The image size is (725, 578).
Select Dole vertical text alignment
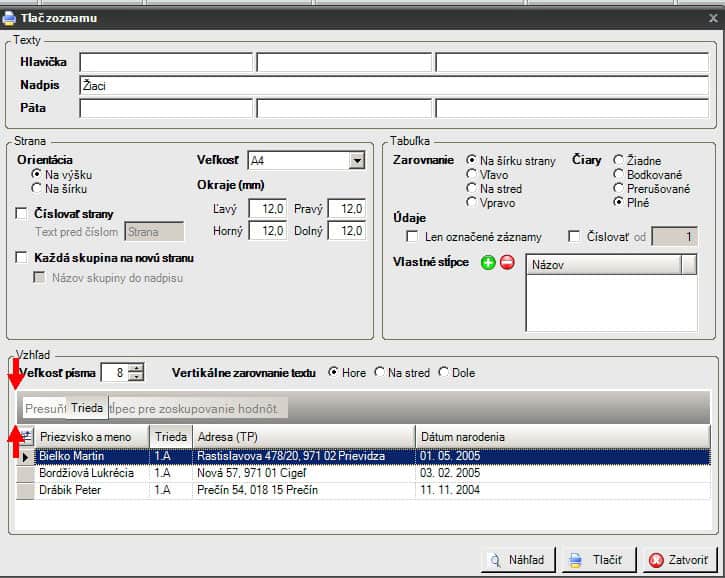443,372
